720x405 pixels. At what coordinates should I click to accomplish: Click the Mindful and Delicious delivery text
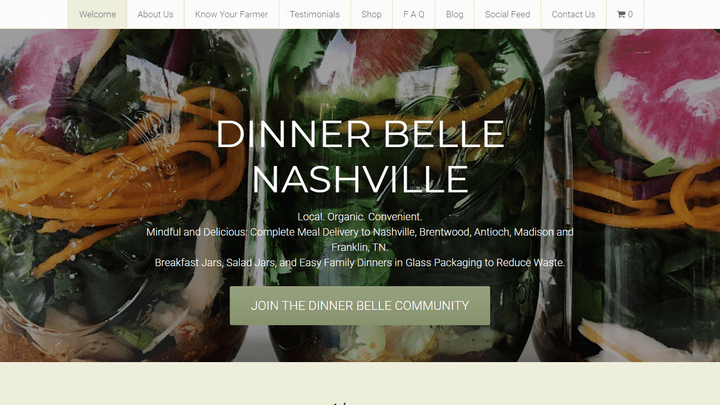(x=360, y=232)
